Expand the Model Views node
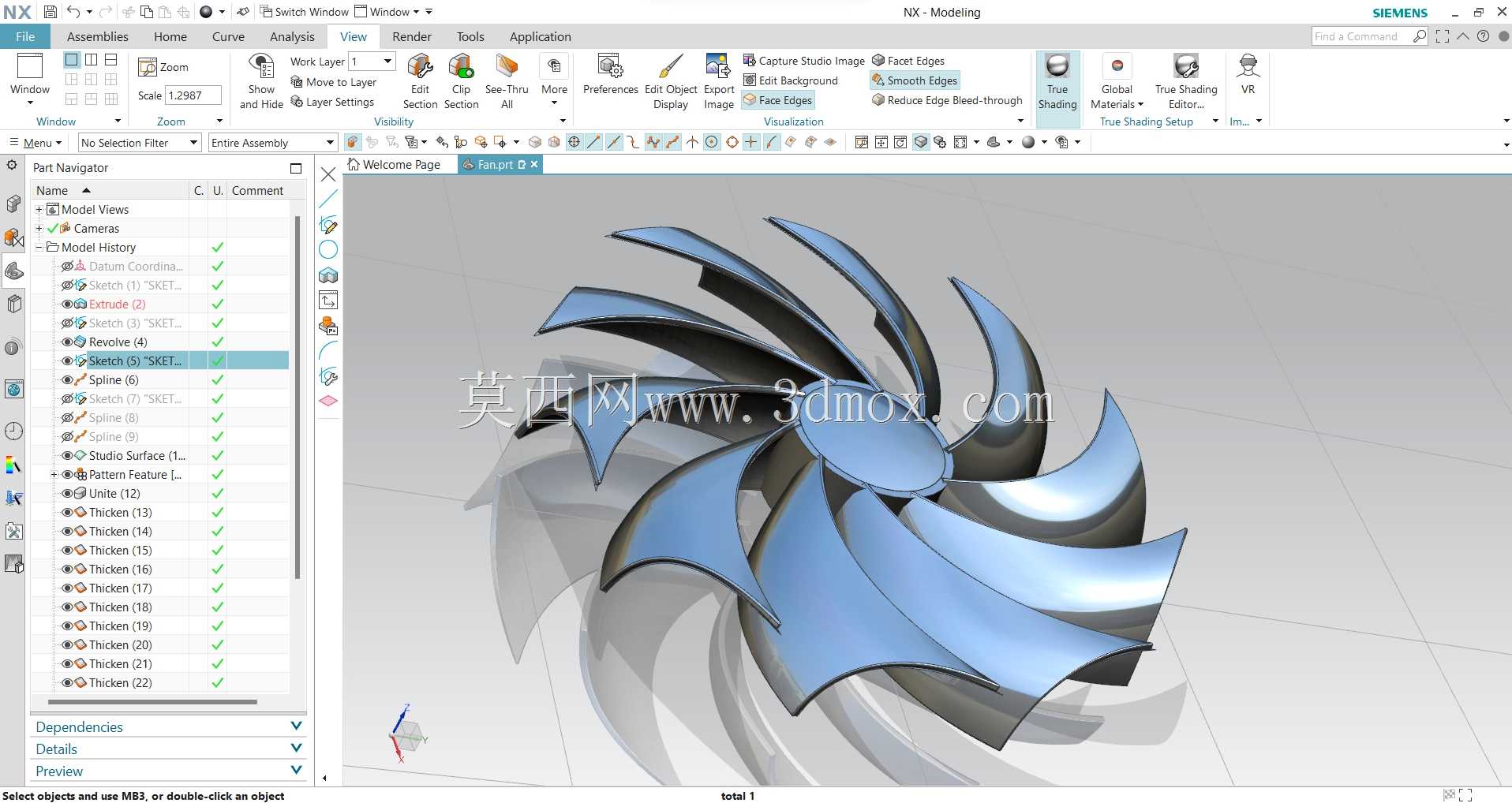 click(x=39, y=210)
